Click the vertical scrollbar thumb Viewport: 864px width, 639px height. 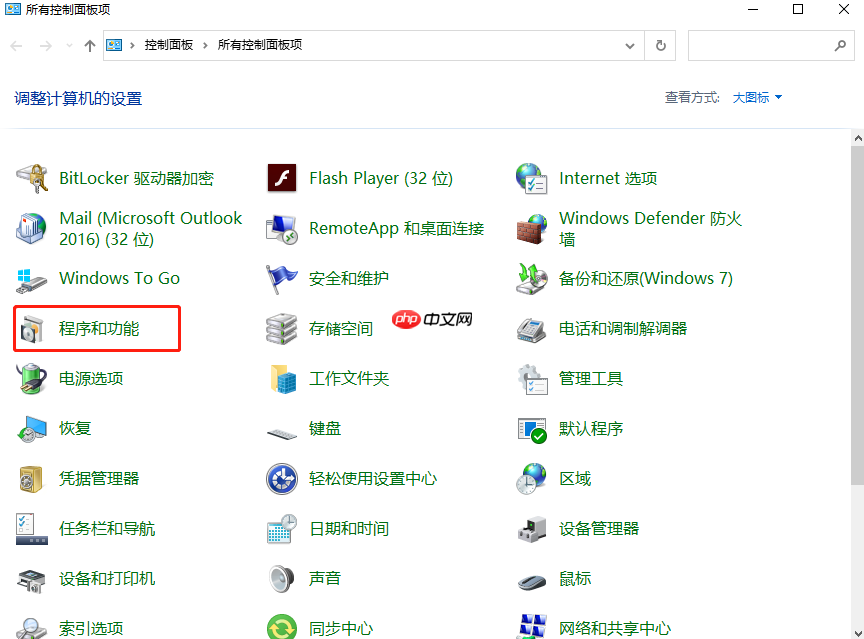pos(857,316)
